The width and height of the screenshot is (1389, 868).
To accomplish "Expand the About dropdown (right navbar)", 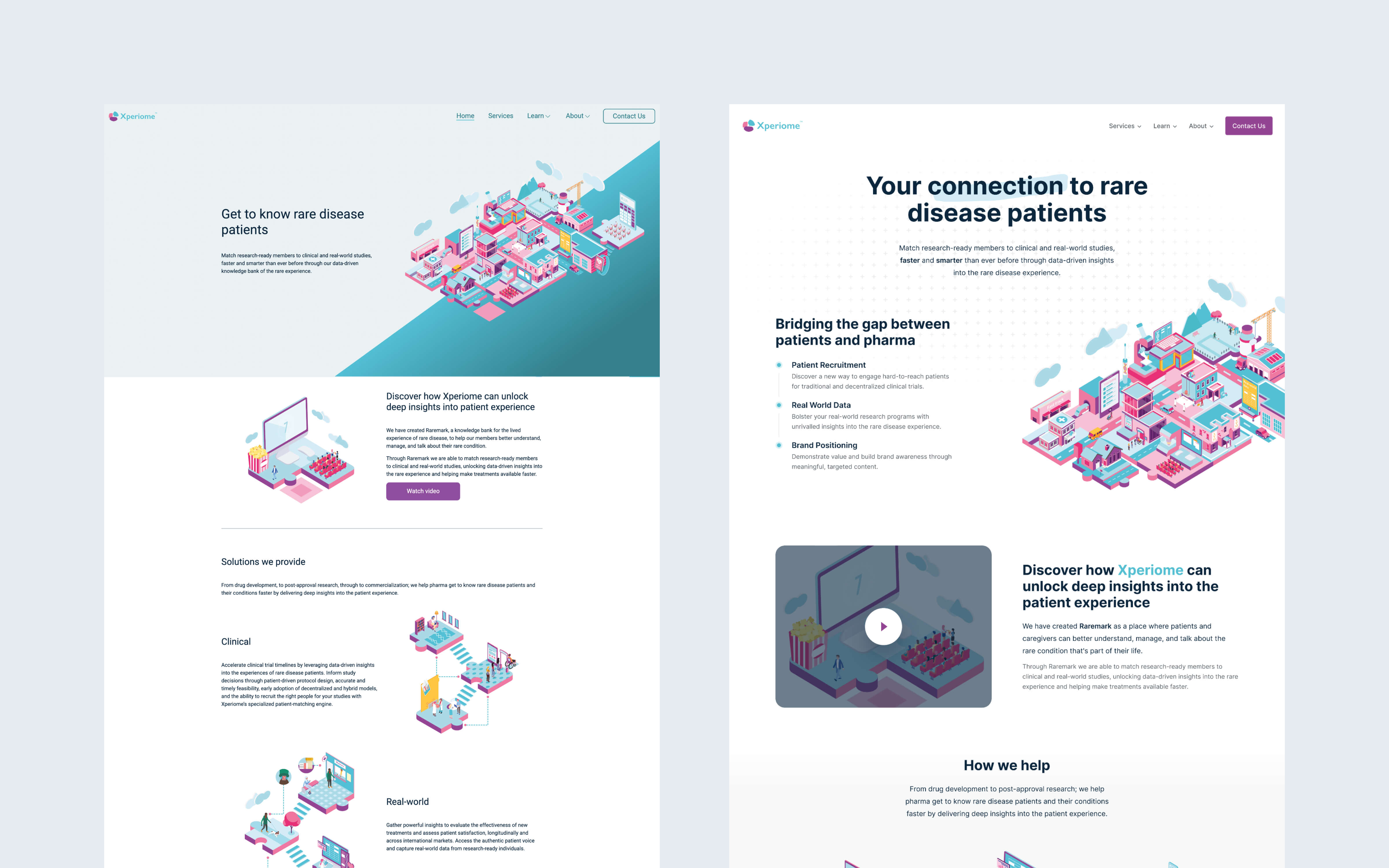I will tap(1201, 126).
